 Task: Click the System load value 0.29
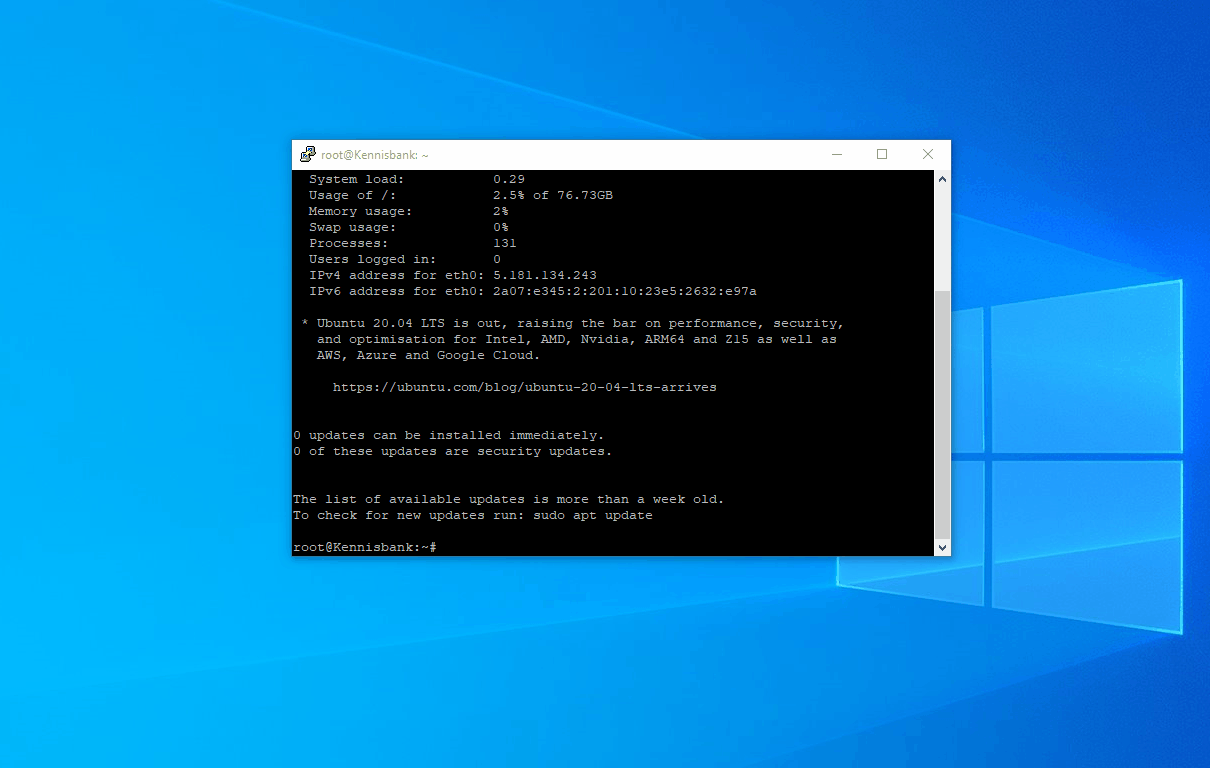[509, 179]
